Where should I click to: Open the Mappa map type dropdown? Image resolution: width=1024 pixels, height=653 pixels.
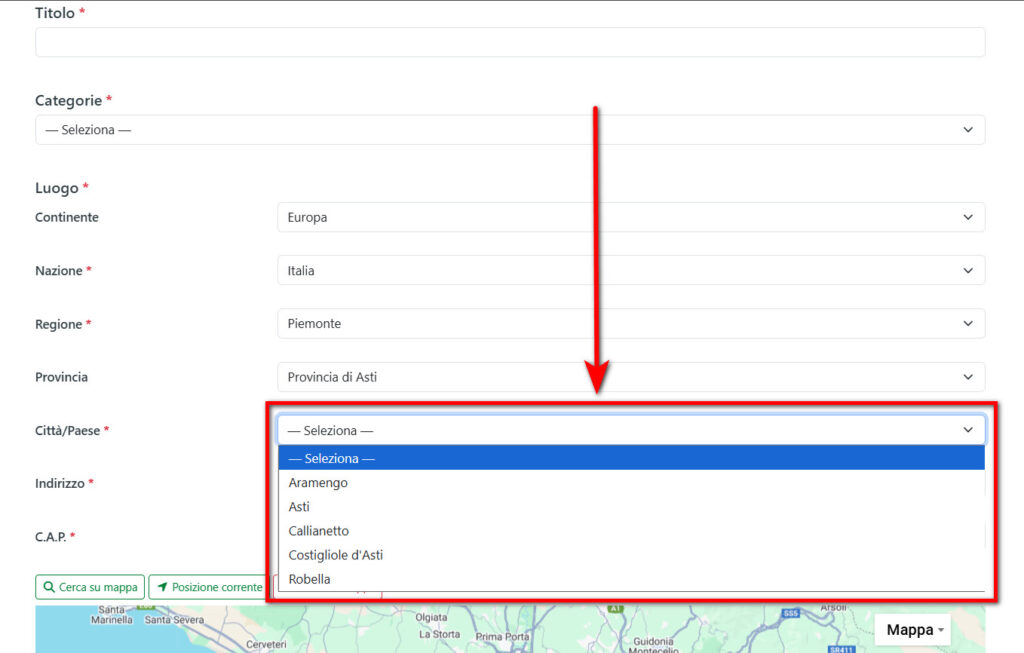click(x=915, y=630)
